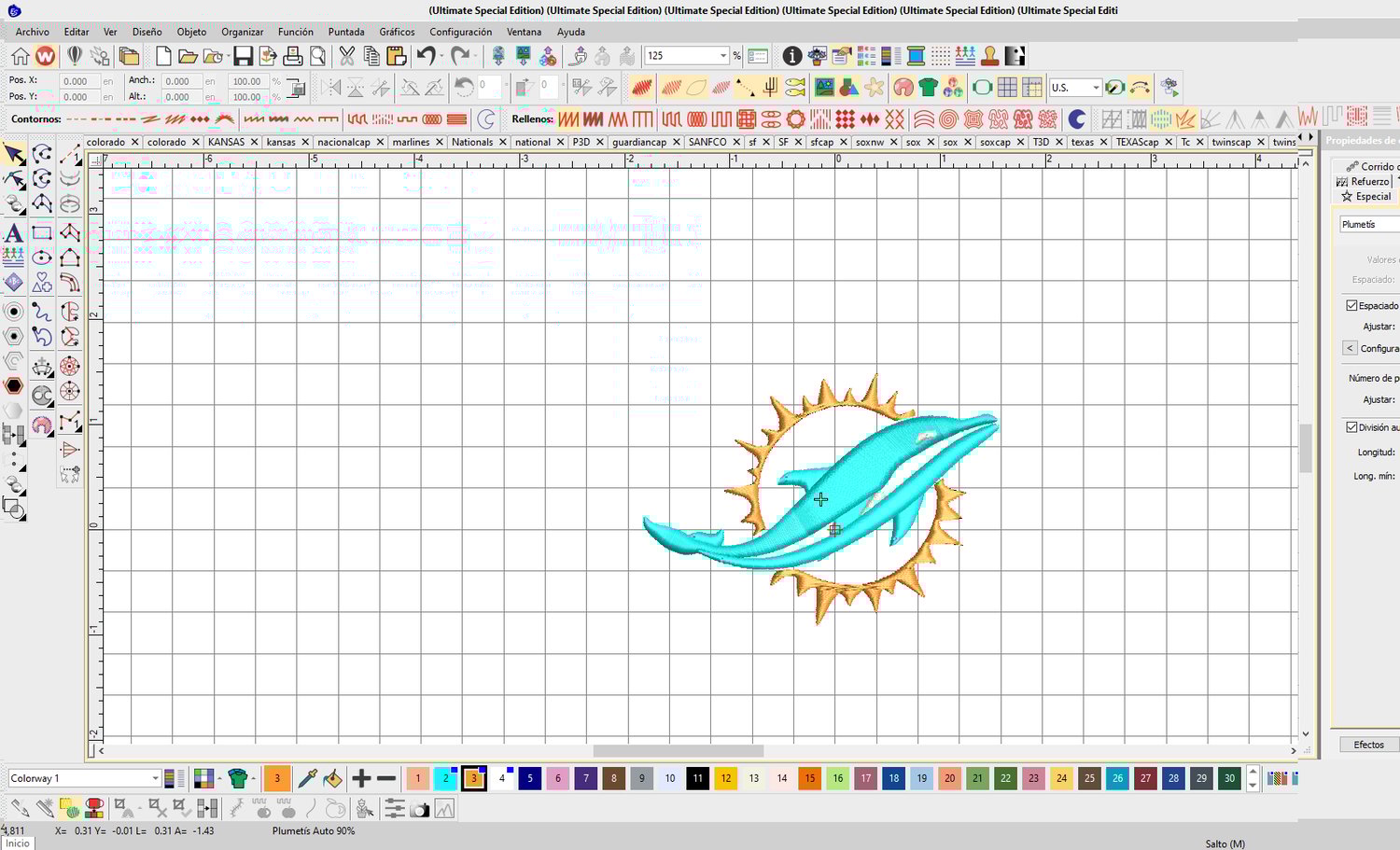Open the Ayuda menu
Viewport: 1400px width, 850px height.
(571, 32)
